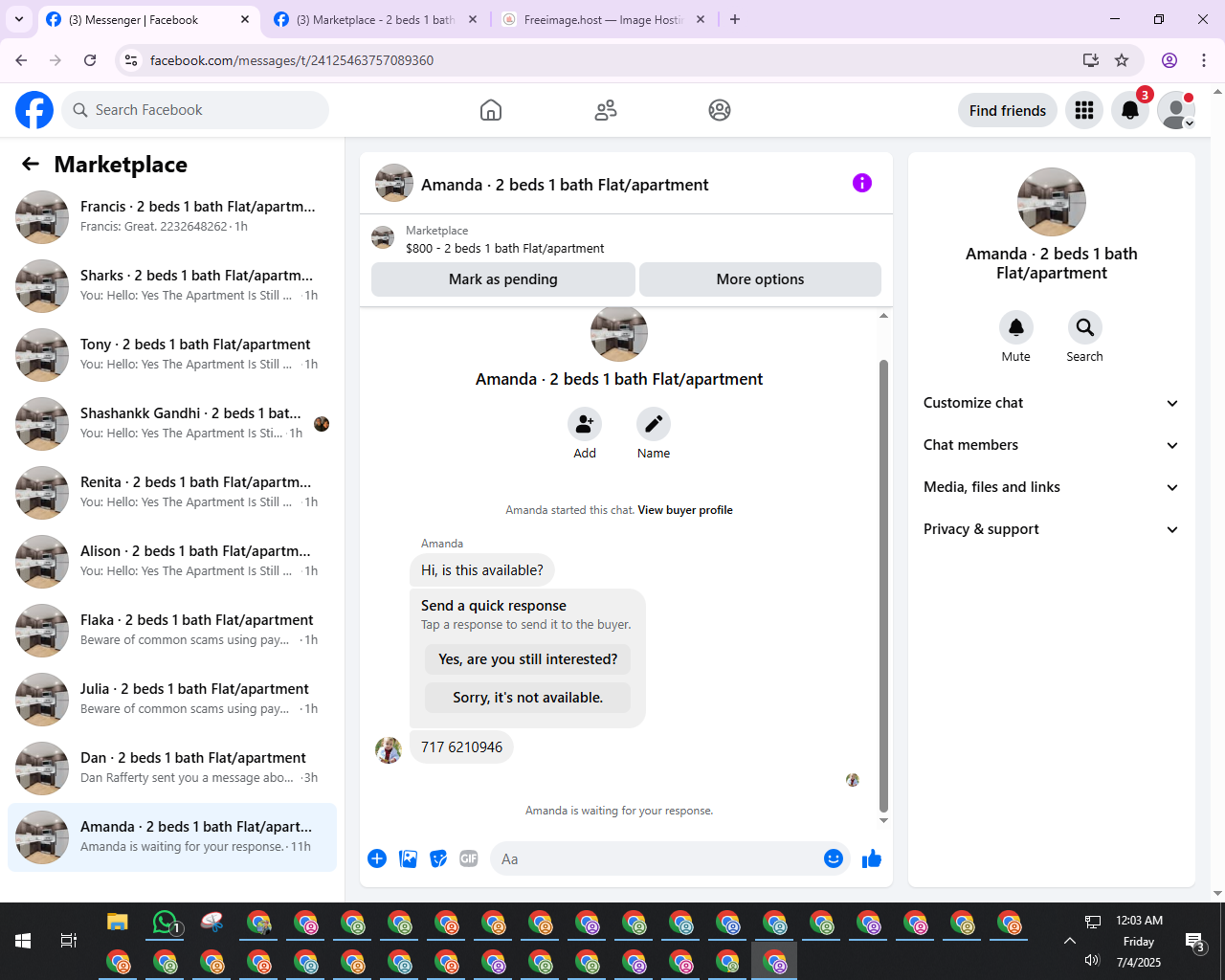This screenshot has height=980, width=1225.
Task: Edit chat name with the pencil icon
Action: click(x=654, y=423)
